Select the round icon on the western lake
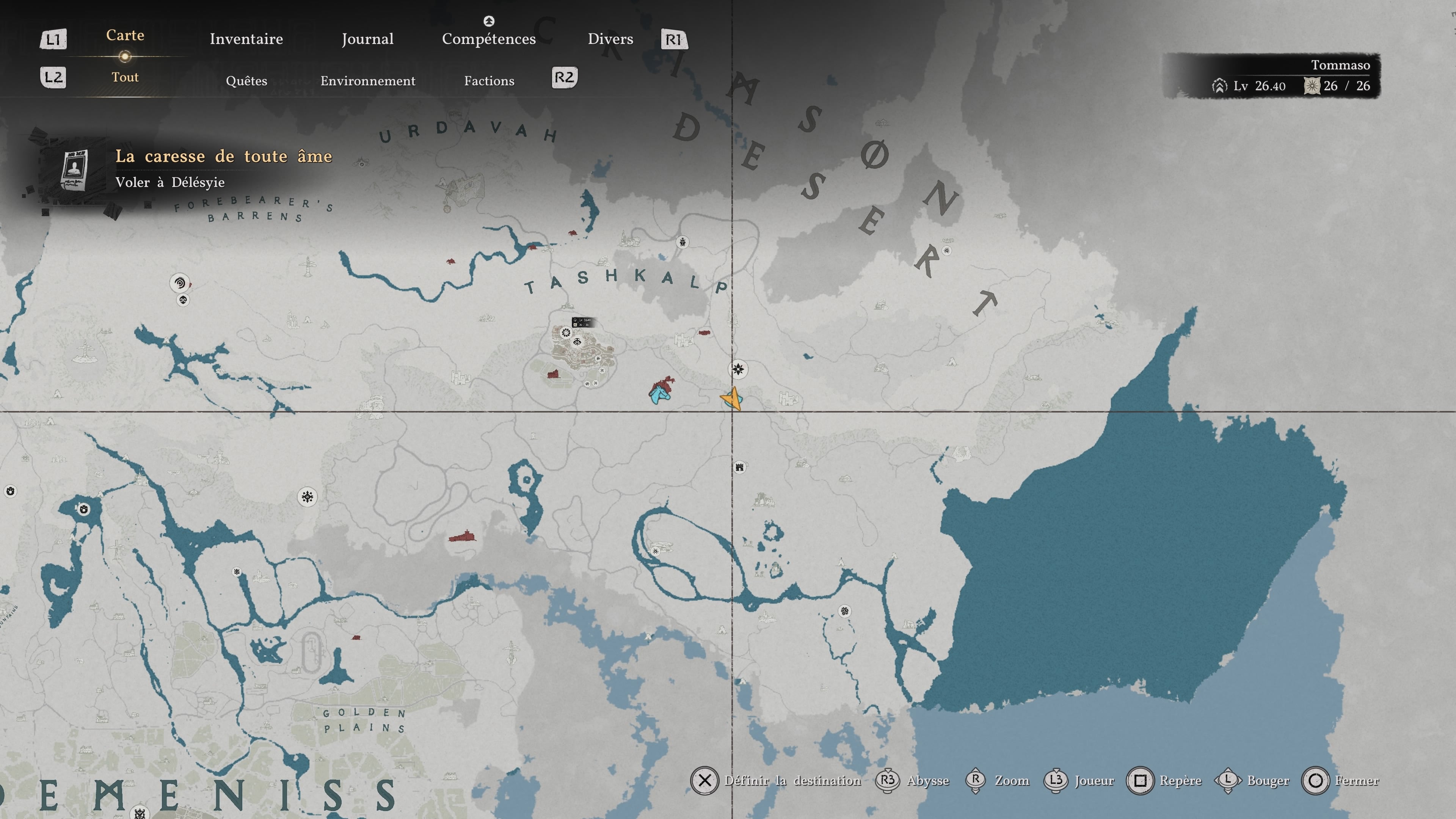The width and height of the screenshot is (1456, 819). click(x=84, y=509)
